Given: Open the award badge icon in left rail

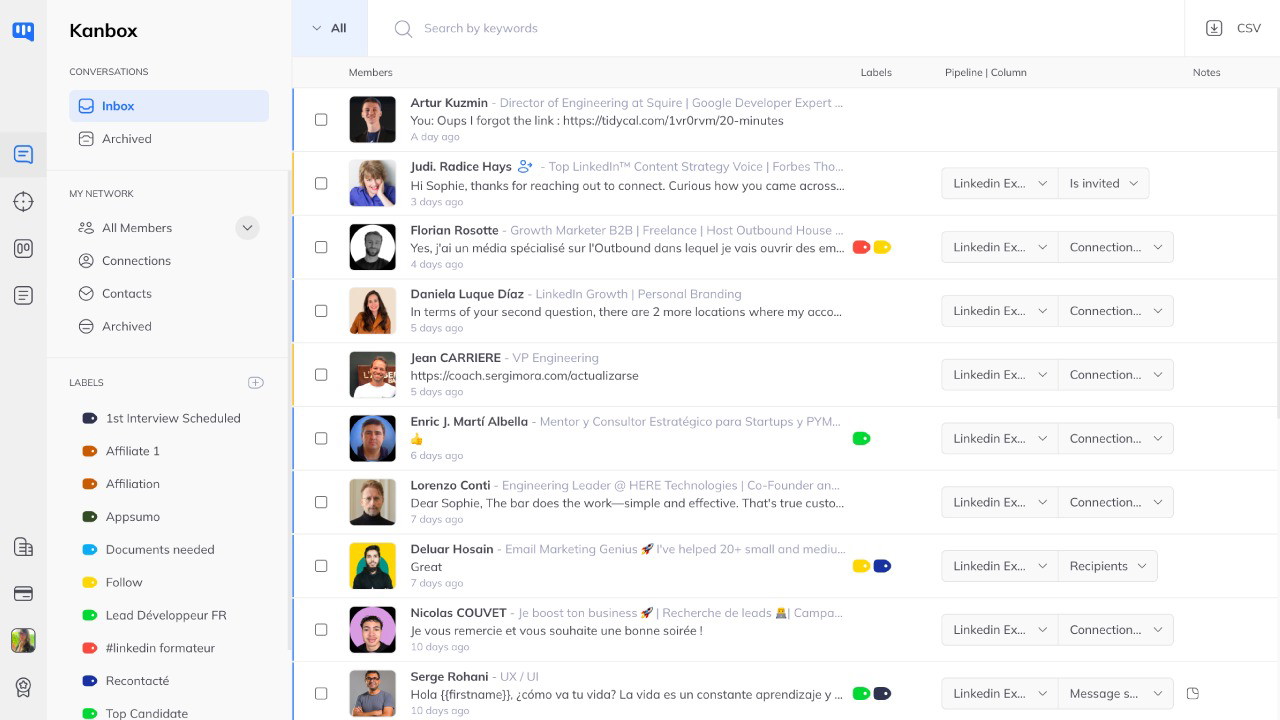Looking at the screenshot, I should [23, 687].
